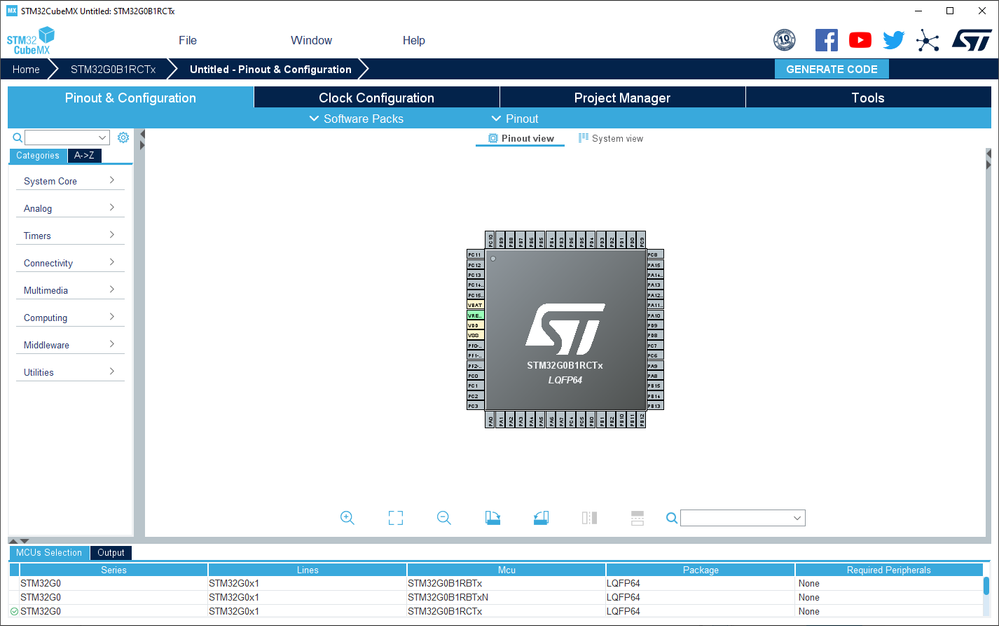Open the File menu

[187, 40]
